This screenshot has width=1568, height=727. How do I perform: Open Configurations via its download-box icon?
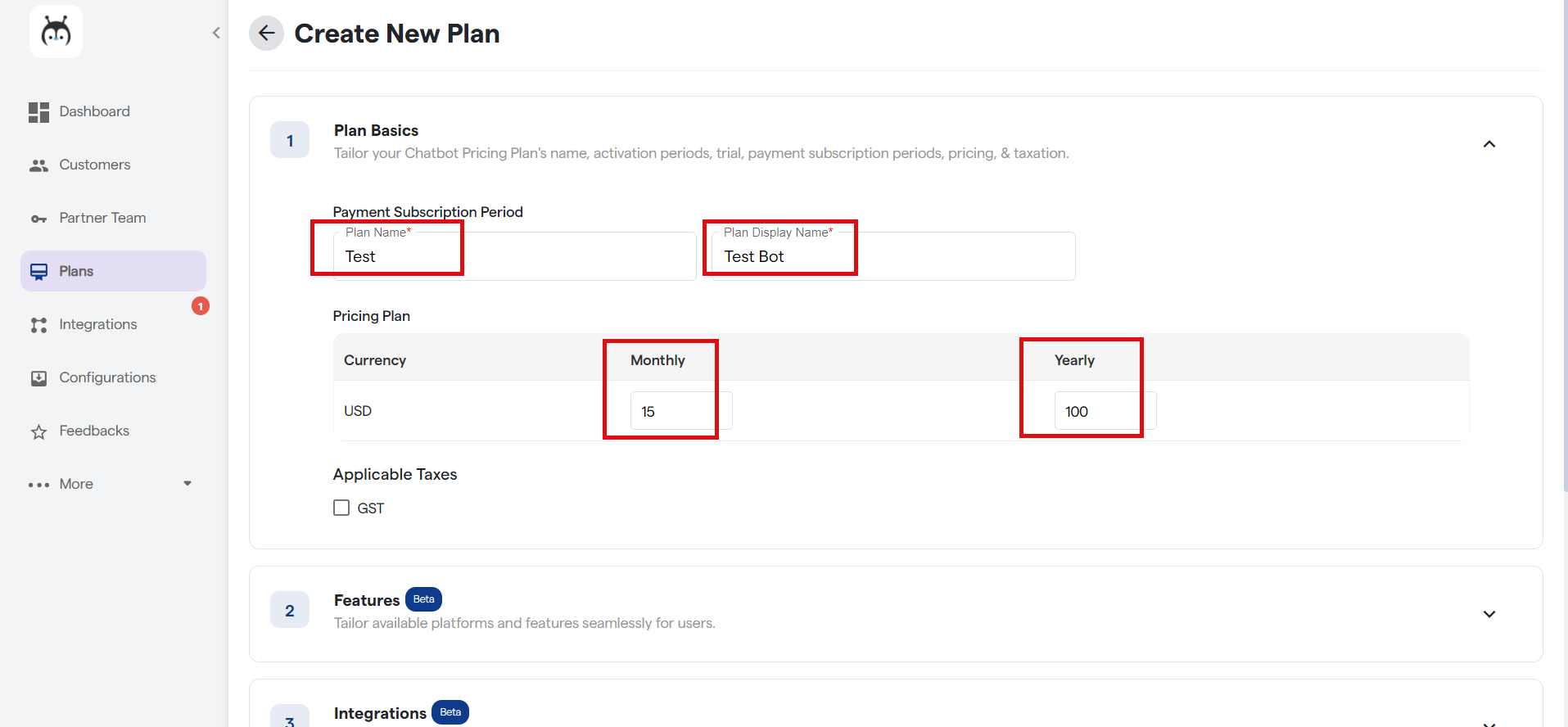[38, 378]
